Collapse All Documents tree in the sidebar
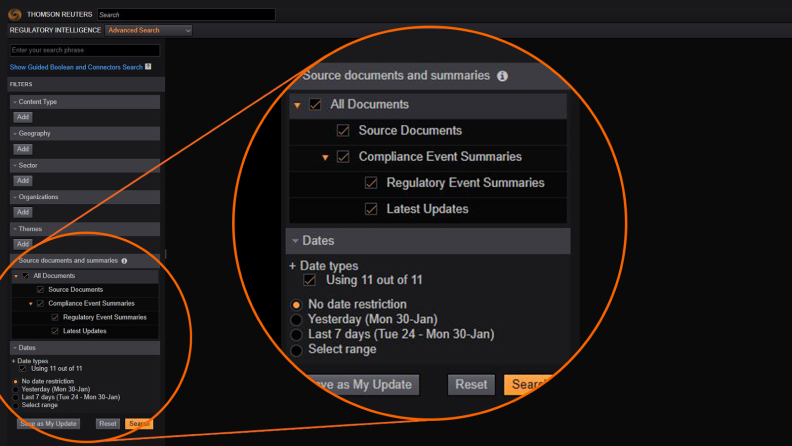The image size is (792, 446). [16, 276]
